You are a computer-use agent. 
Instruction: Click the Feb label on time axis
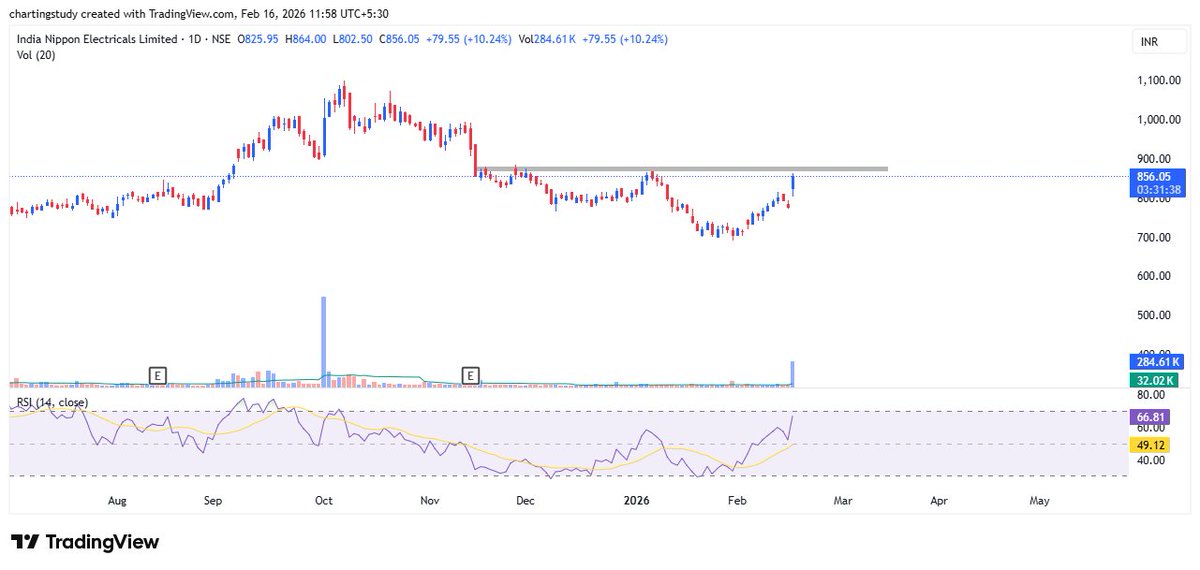pos(737,500)
